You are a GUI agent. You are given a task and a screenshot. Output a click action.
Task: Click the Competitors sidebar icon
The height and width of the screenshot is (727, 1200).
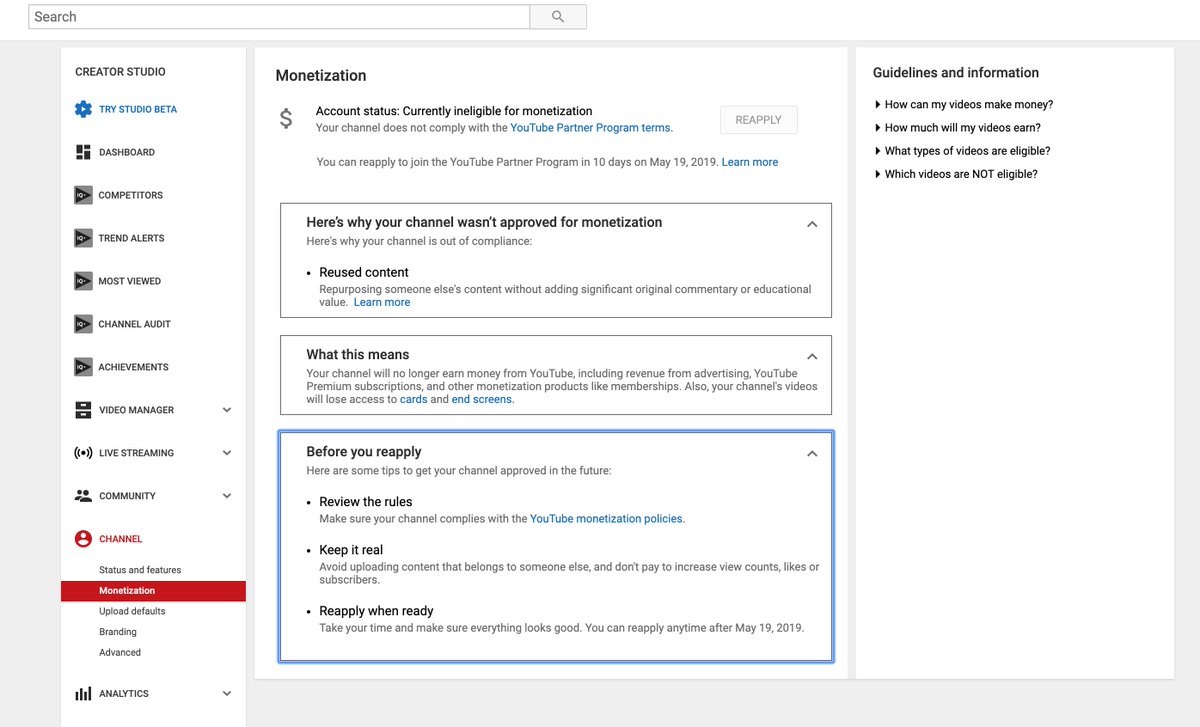click(83, 195)
